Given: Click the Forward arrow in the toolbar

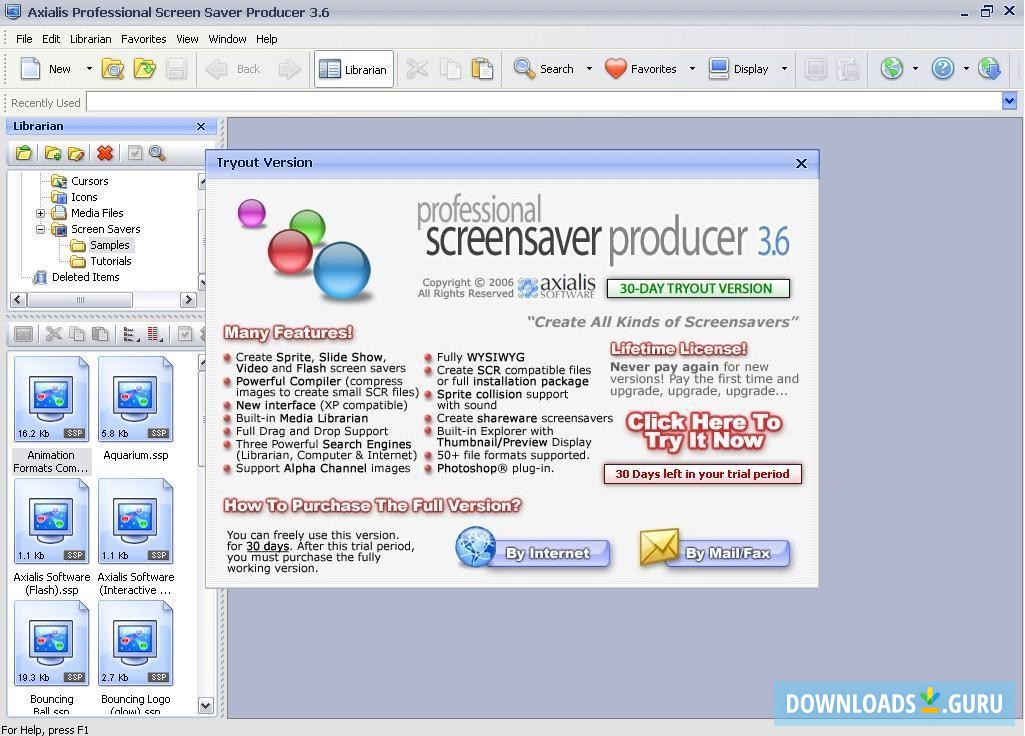Looking at the screenshot, I should click(x=289, y=69).
